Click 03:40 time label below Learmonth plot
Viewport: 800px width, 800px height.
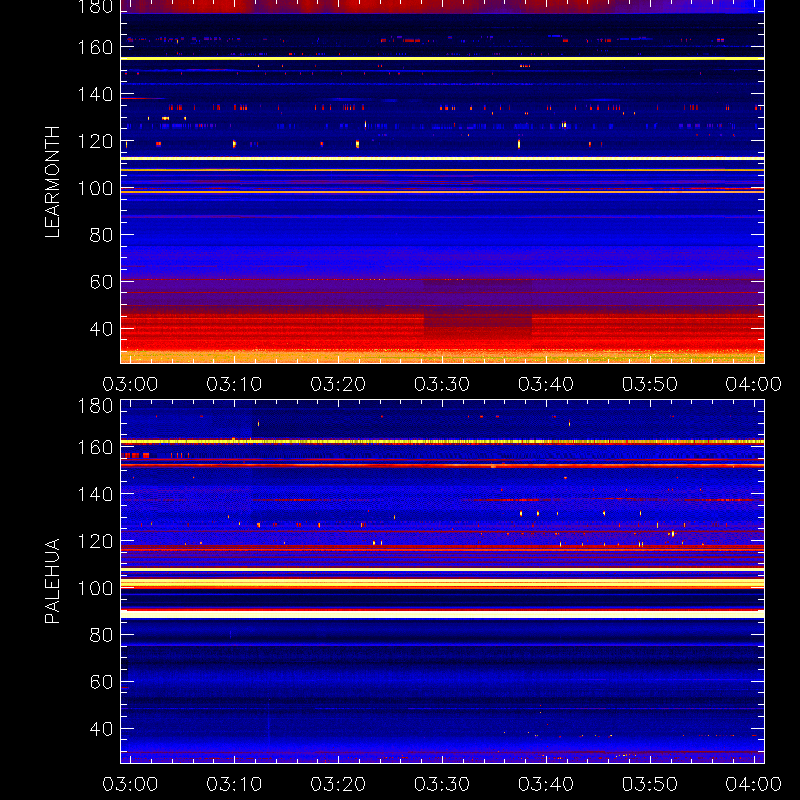coord(546,384)
